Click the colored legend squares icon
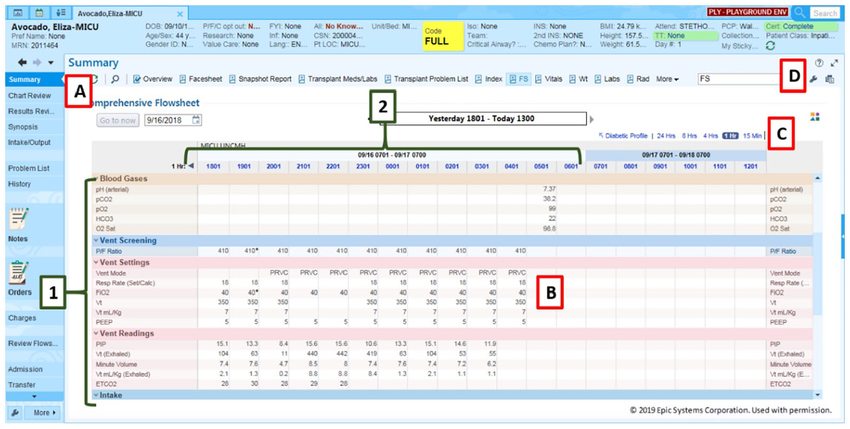The height and width of the screenshot is (429, 850). [x=815, y=117]
